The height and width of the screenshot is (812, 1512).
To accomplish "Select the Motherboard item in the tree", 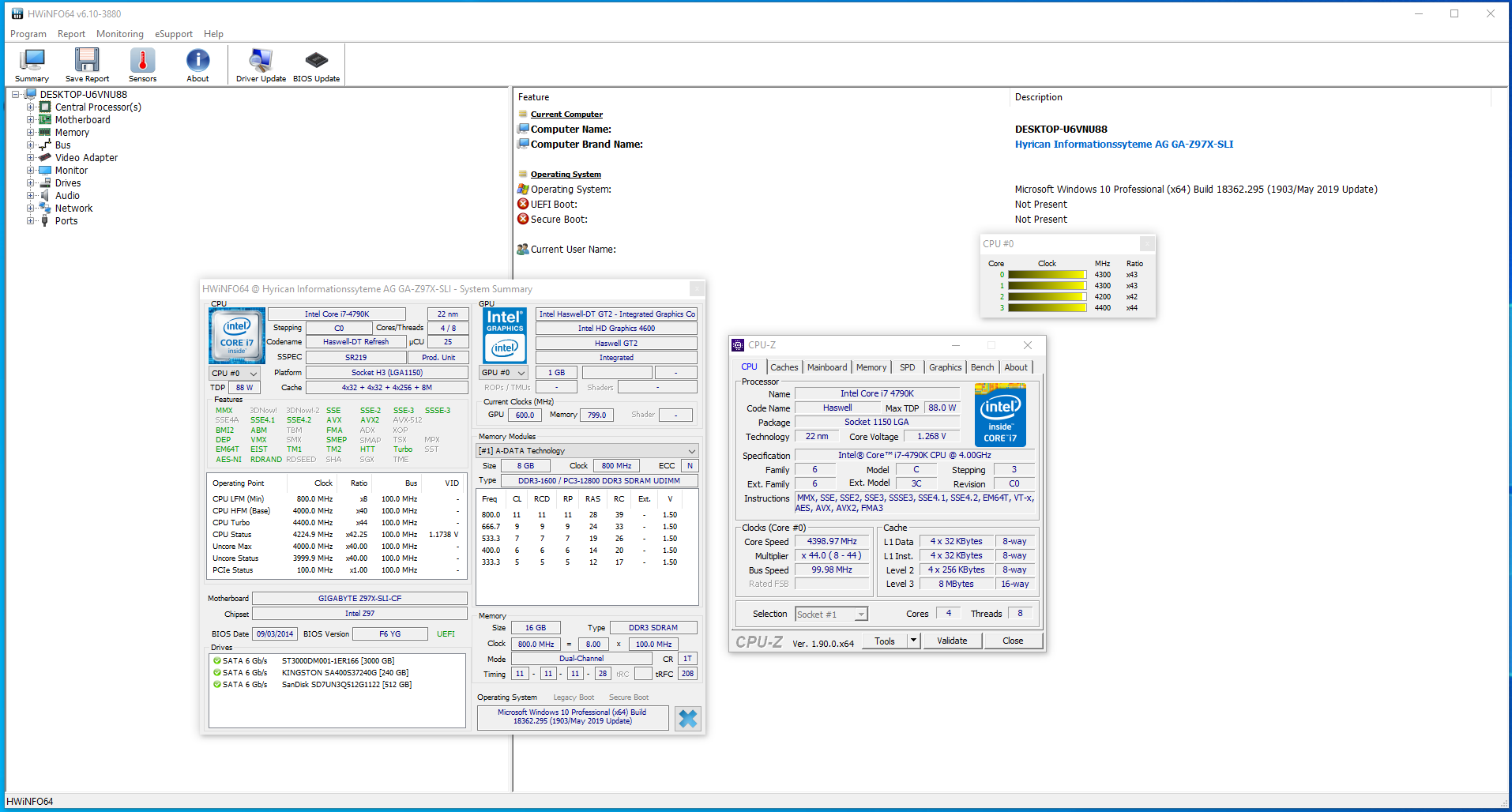I will click(x=82, y=120).
